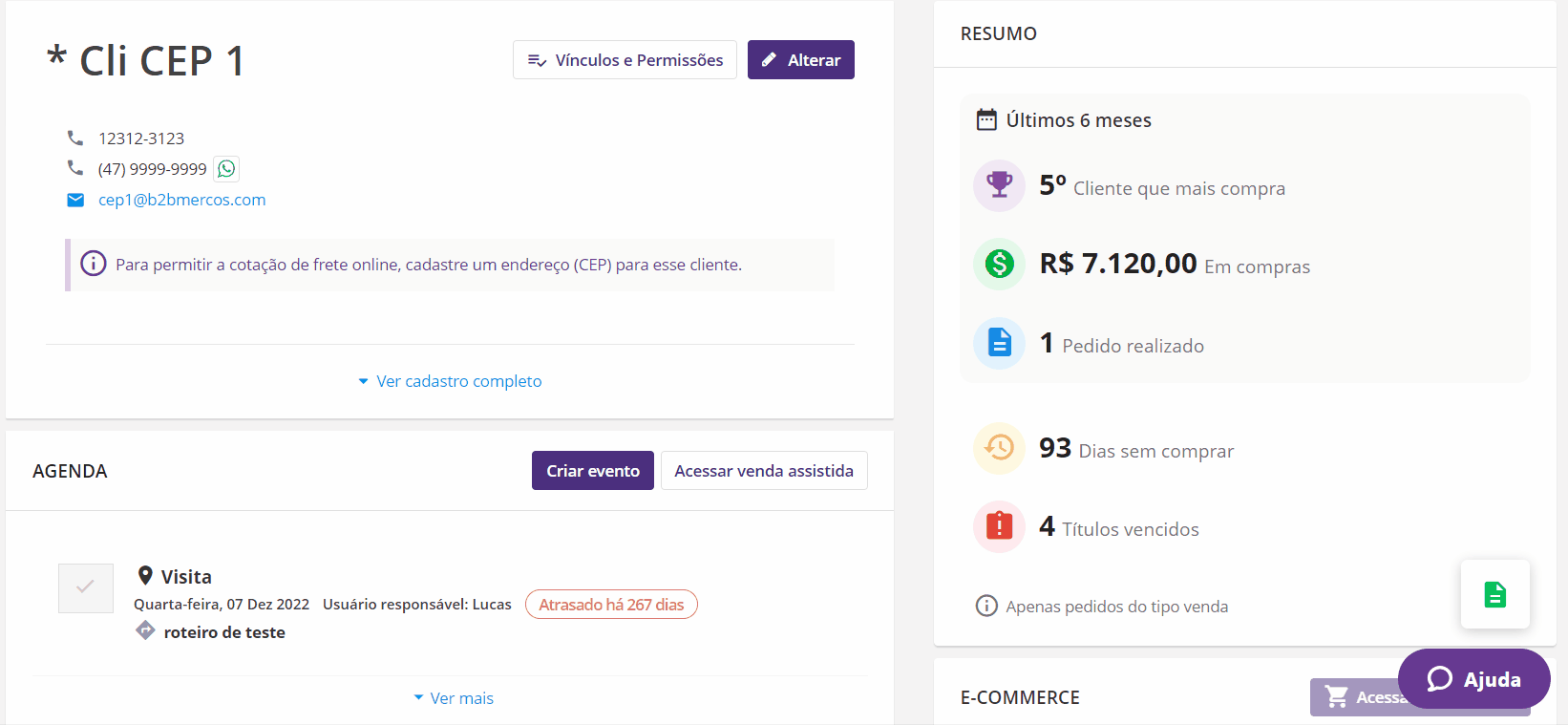Expand Ver mais in agenda
The width and height of the screenshot is (1568, 725).
coord(454,698)
